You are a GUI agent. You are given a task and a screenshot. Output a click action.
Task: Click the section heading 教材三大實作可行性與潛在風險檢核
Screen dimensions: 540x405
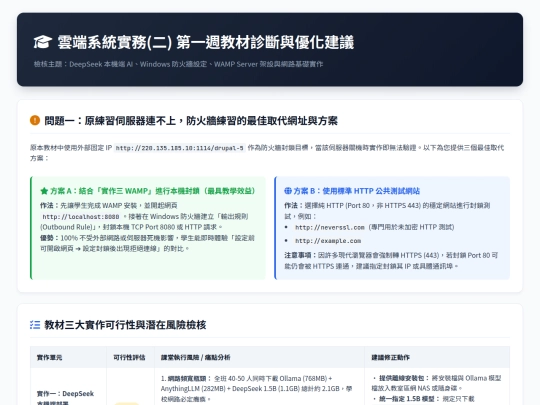coord(125,325)
